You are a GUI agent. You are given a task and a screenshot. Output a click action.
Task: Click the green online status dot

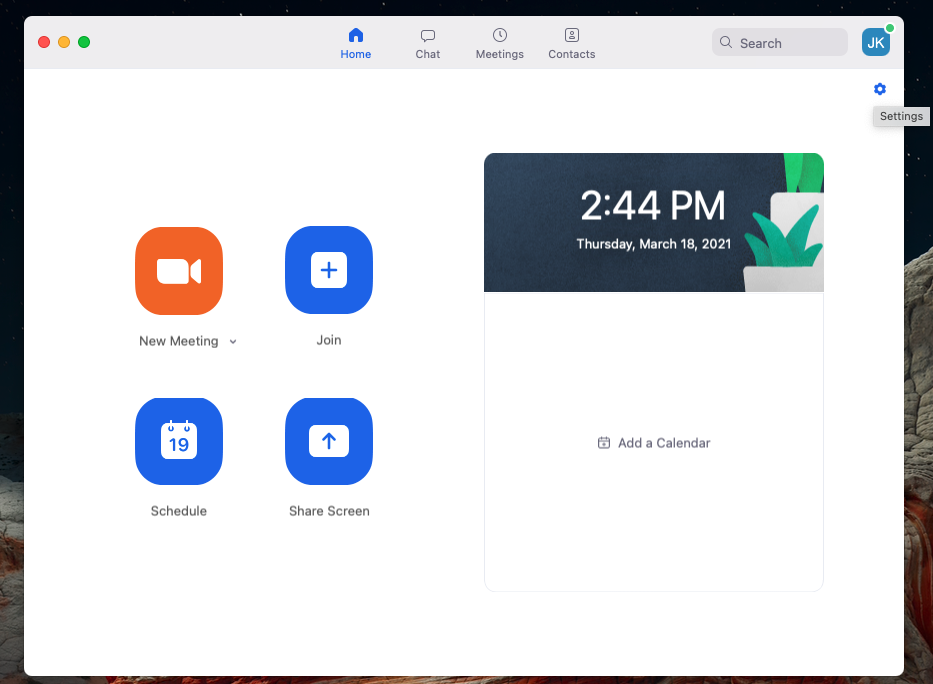coord(890,28)
